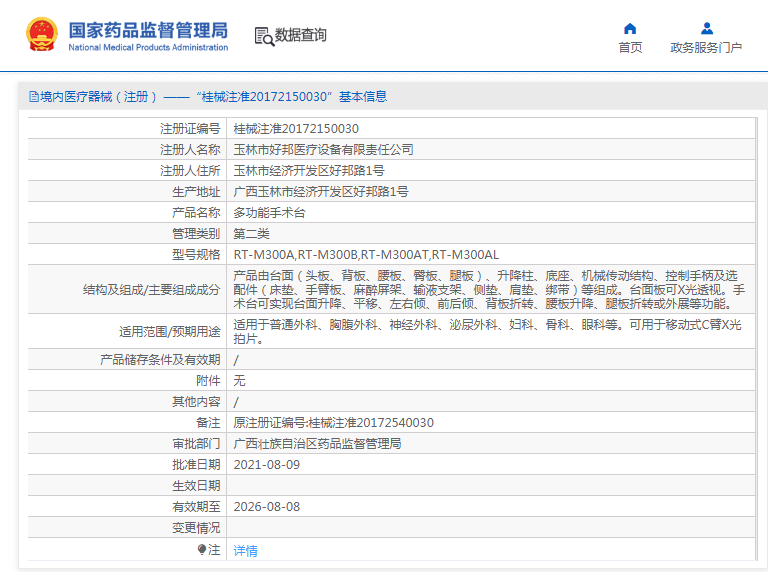Click the 首页 home icon

pos(630,28)
